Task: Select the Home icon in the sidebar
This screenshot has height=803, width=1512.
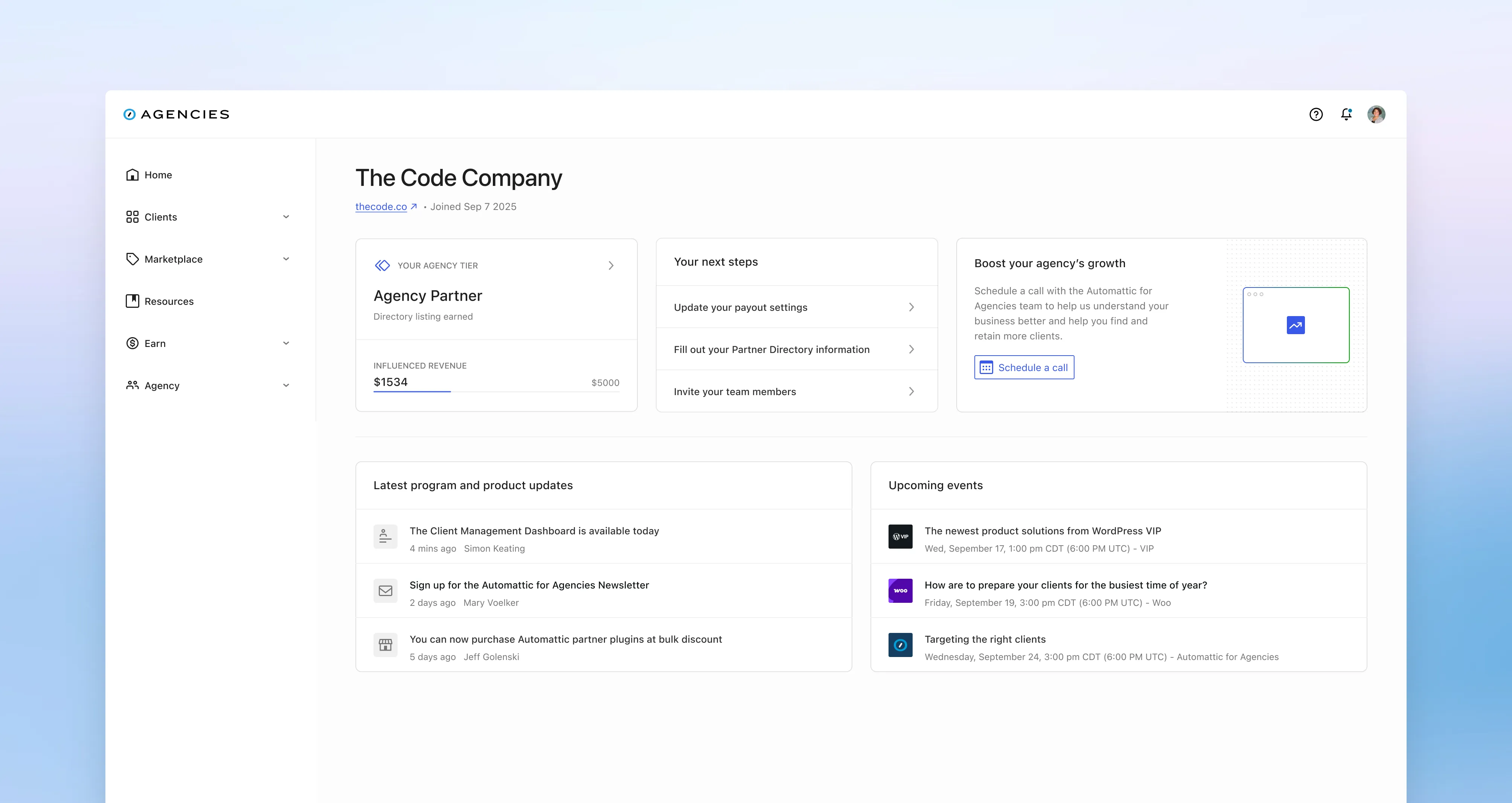Action: tap(133, 174)
